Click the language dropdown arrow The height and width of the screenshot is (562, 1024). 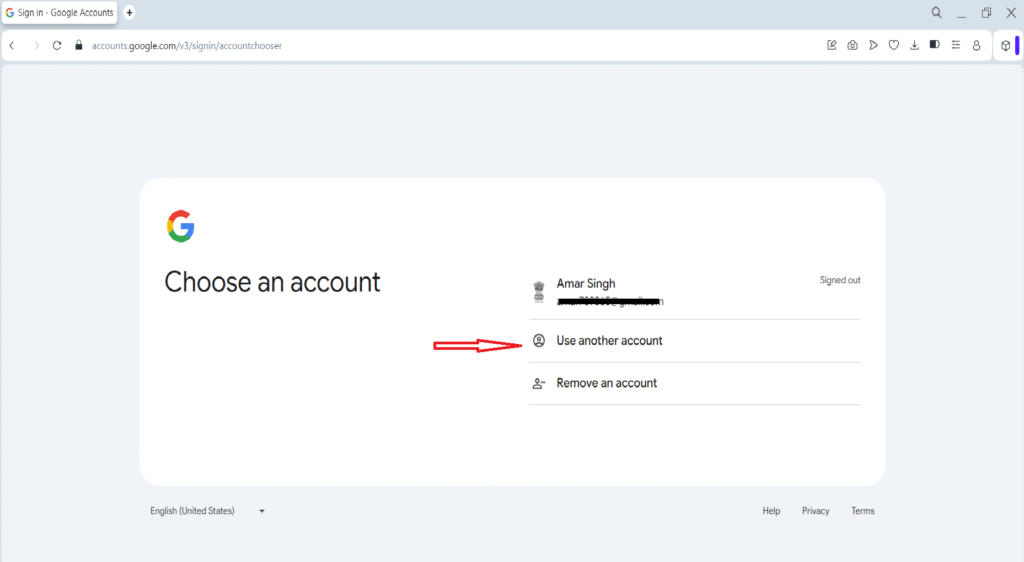(262, 511)
